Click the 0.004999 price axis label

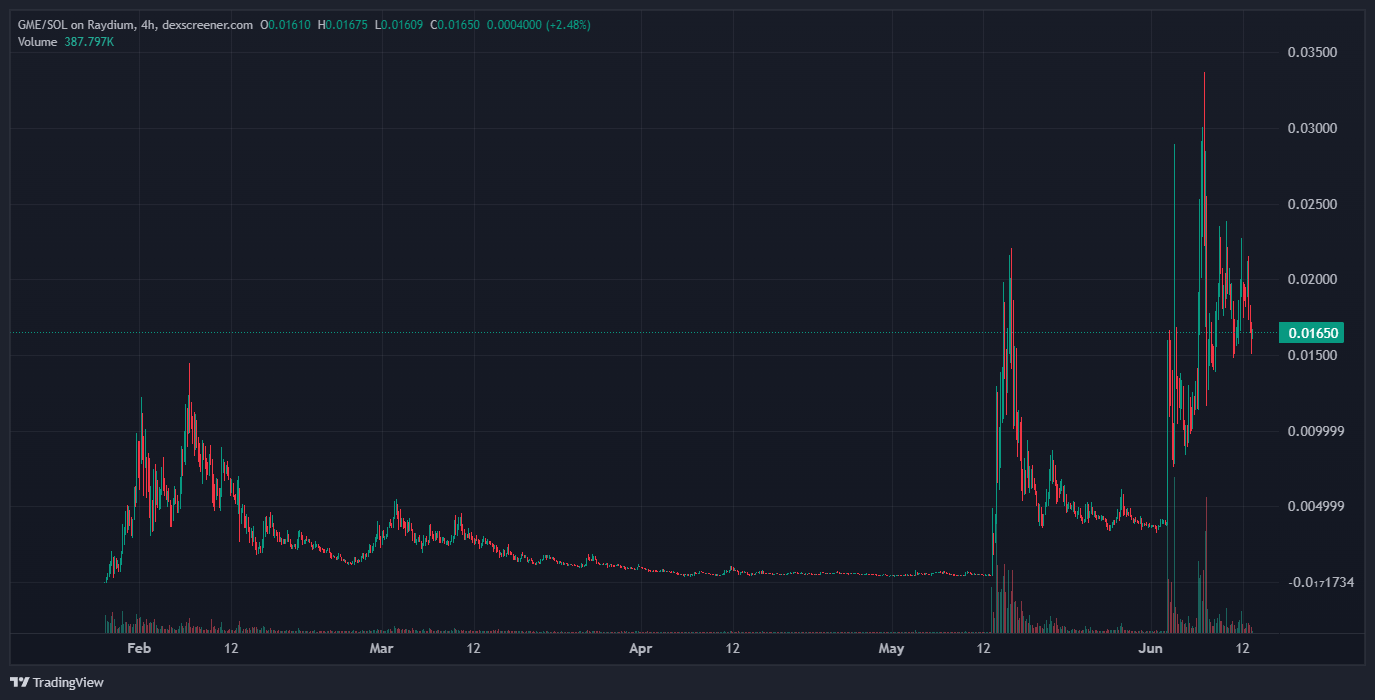[1314, 506]
